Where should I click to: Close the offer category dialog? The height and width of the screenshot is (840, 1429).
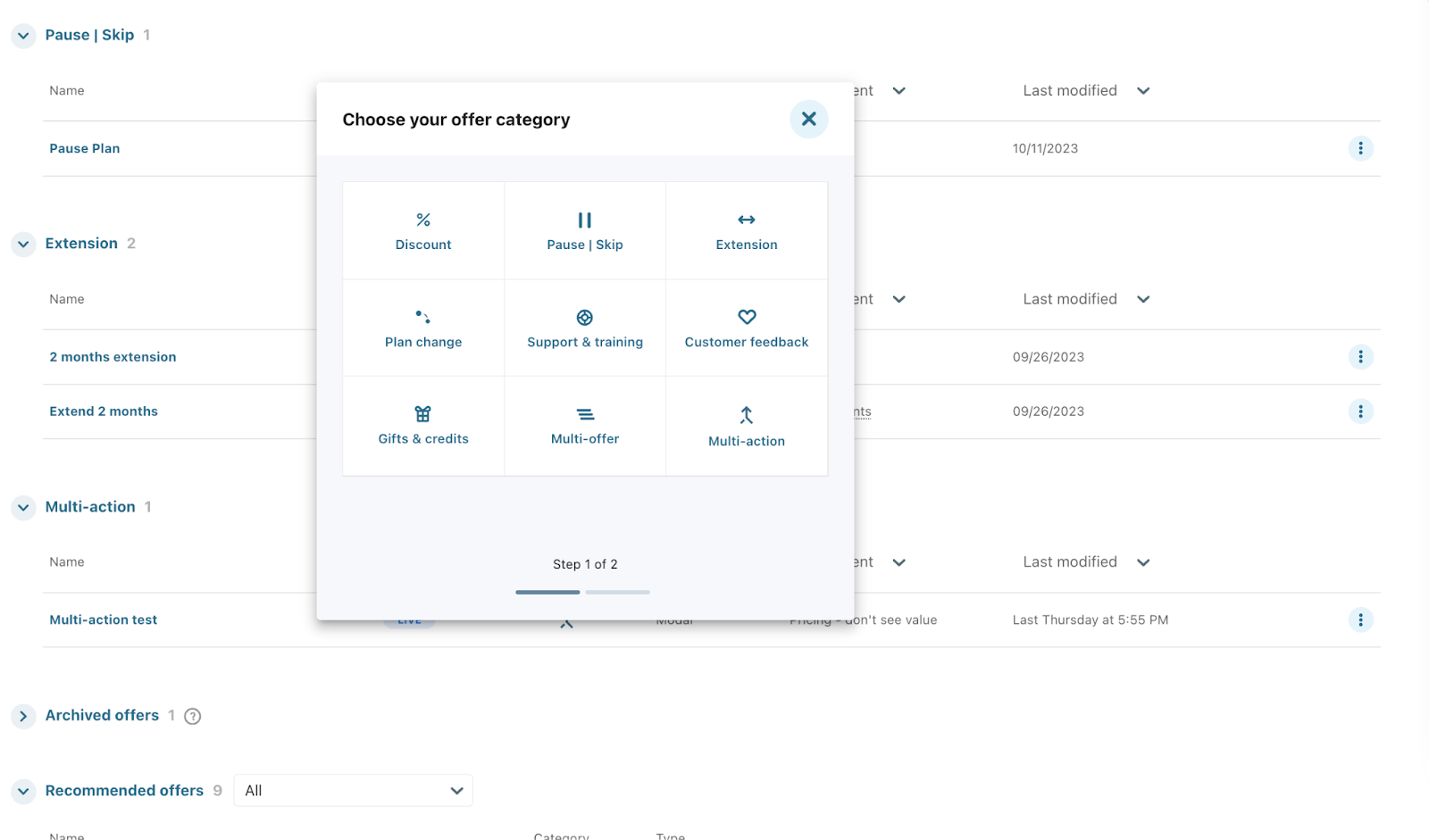(x=808, y=119)
